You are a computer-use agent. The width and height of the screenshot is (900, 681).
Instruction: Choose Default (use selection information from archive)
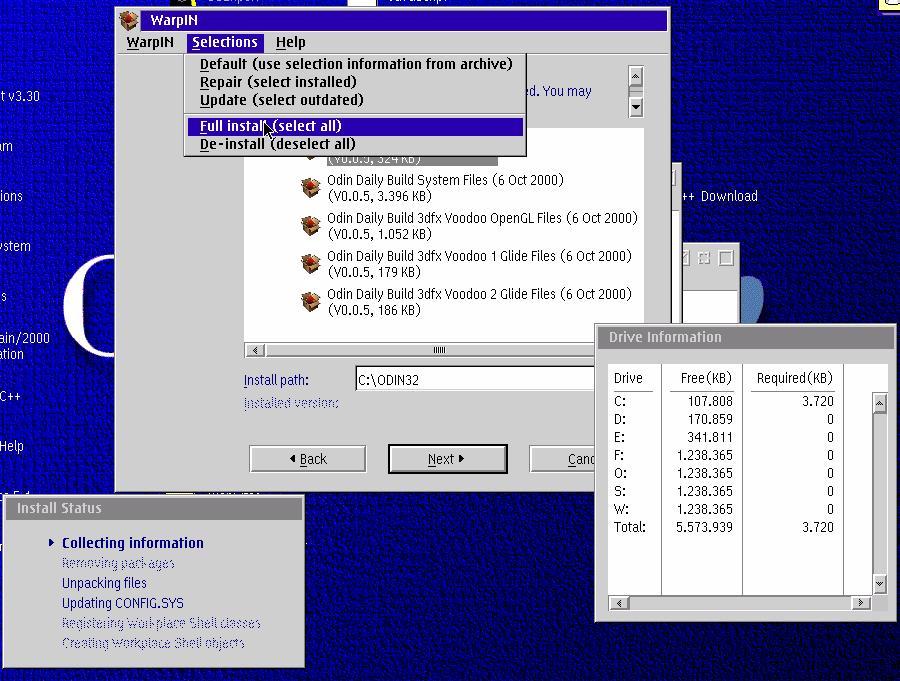[x=355, y=64]
